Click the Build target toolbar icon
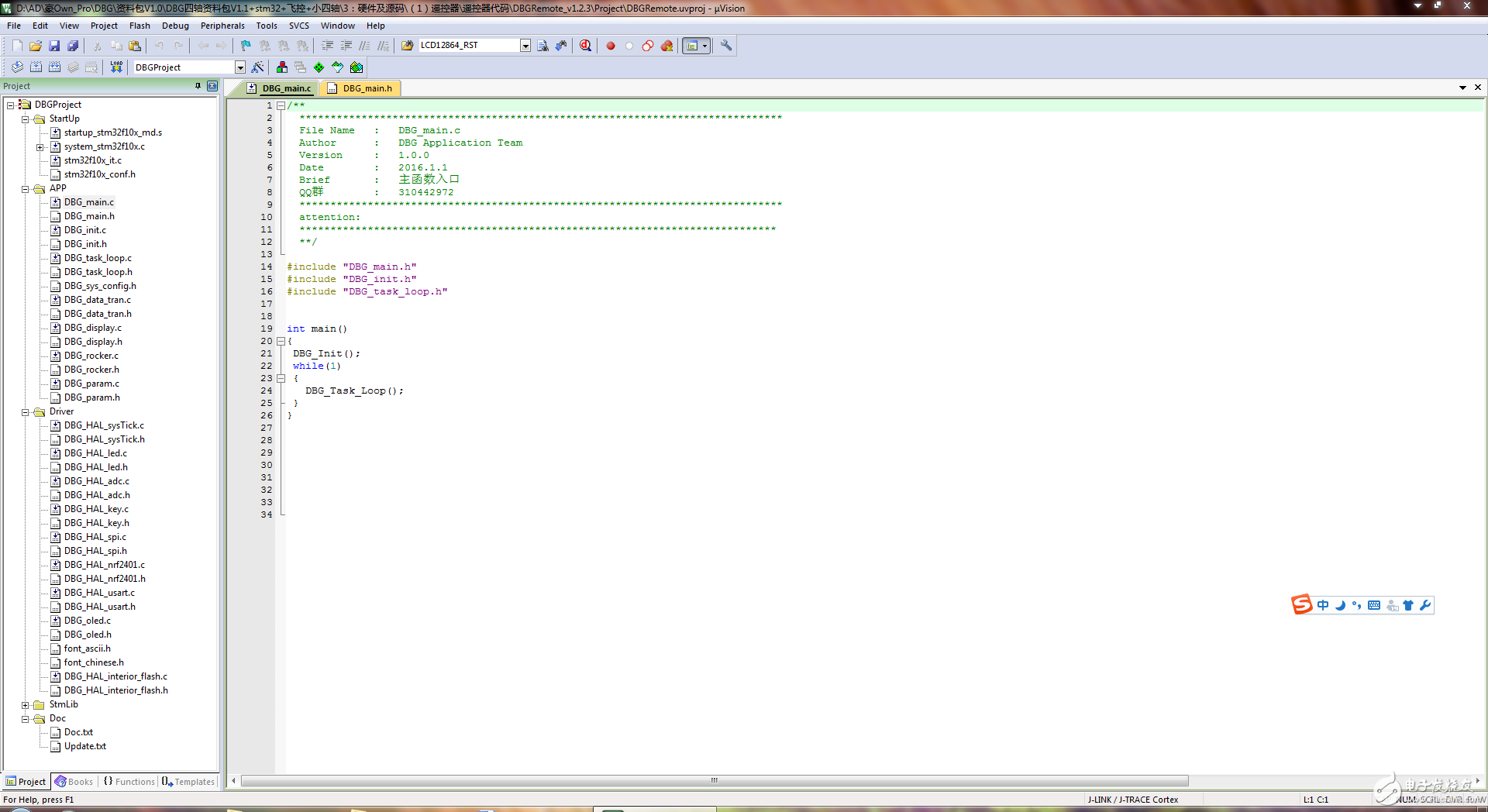1488x812 pixels. (x=36, y=67)
